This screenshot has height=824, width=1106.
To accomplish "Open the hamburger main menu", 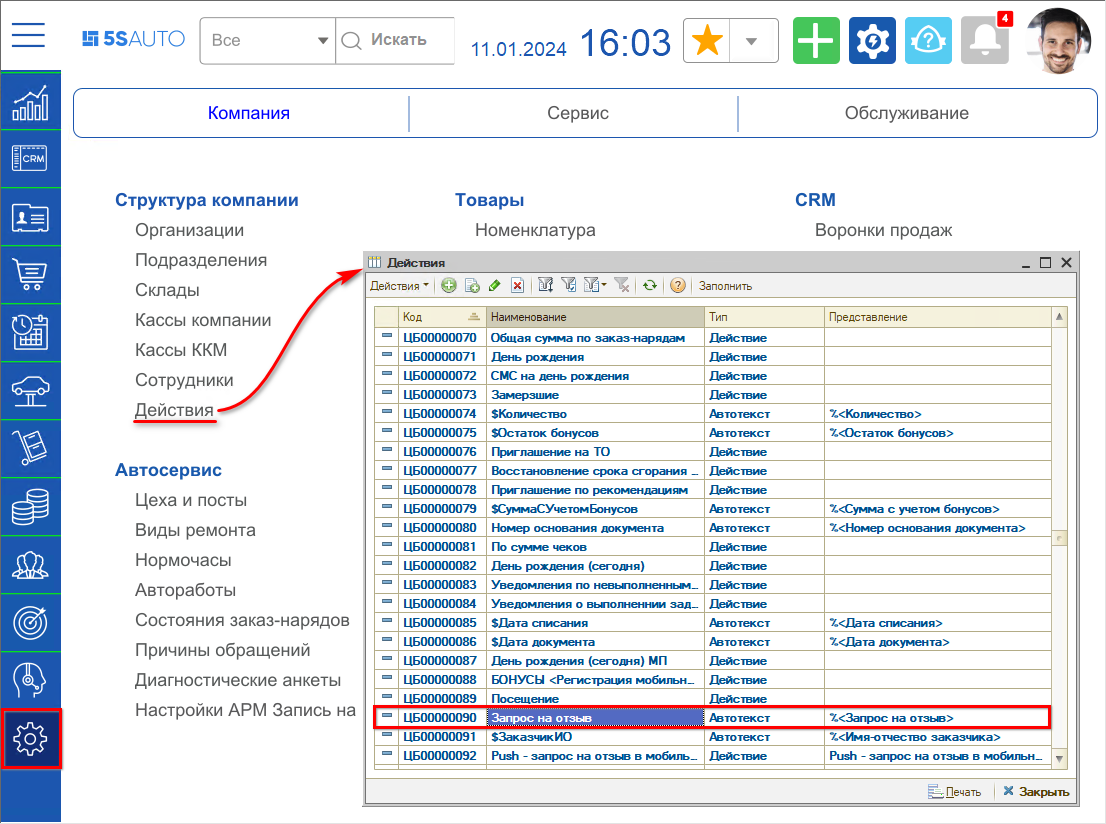I will pyautogui.click(x=28, y=35).
